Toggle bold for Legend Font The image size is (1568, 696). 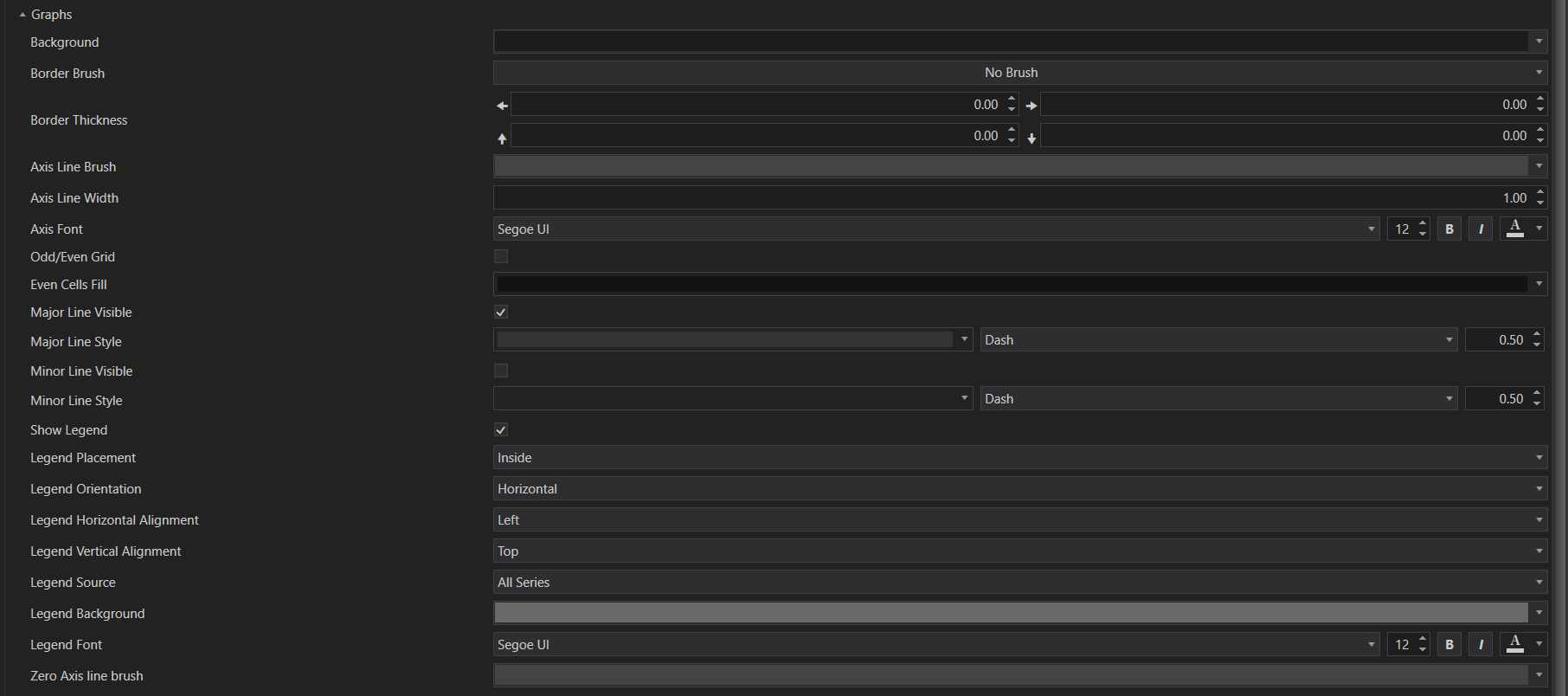pyautogui.click(x=1449, y=645)
